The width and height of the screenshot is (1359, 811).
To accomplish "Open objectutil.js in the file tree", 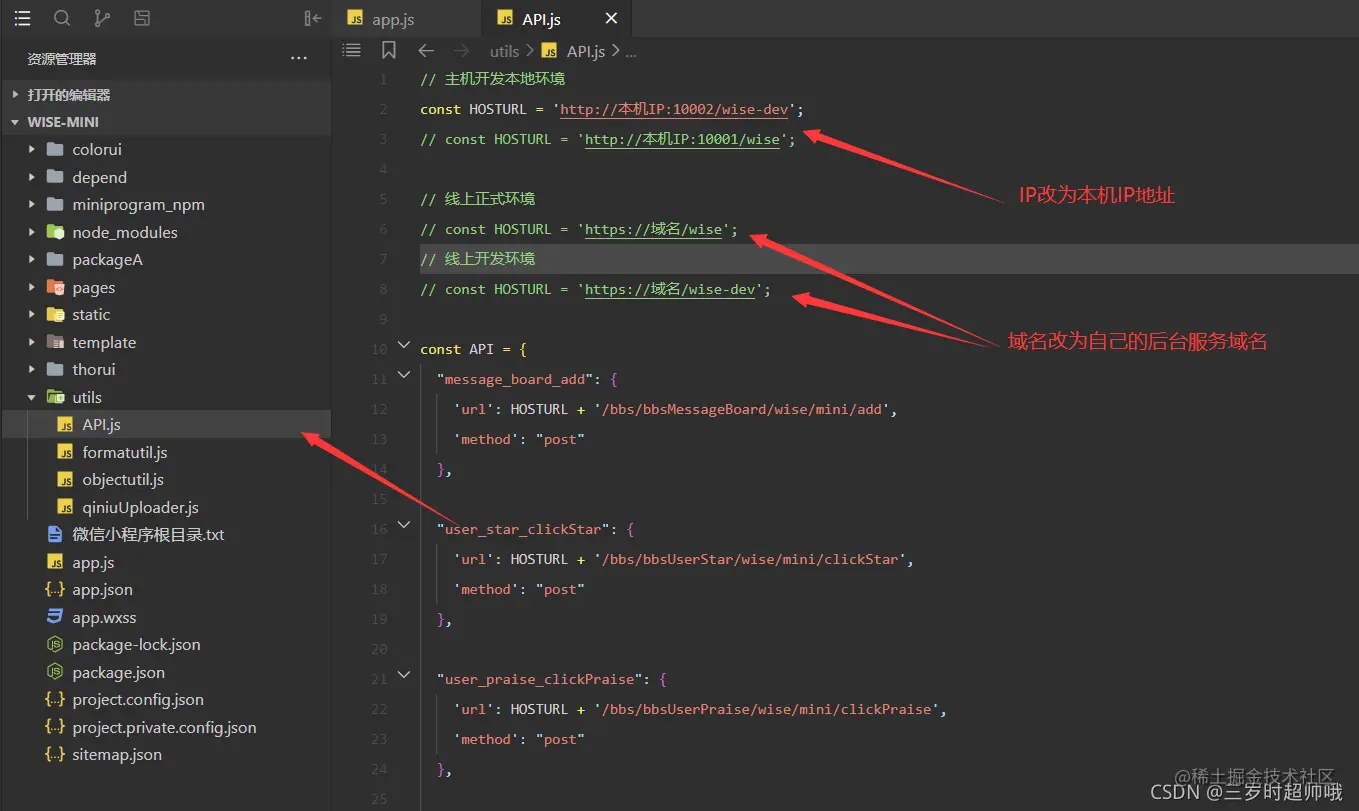I will pos(165,480).
